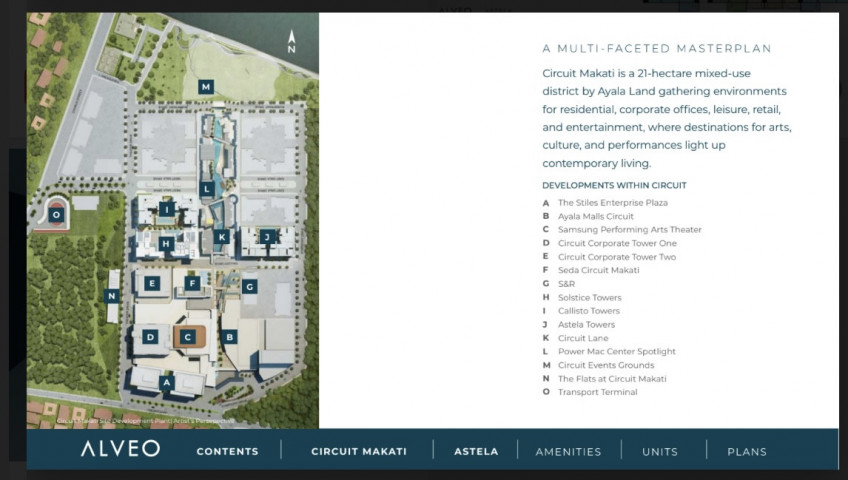The image size is (848, 480).
Task: Click the site plan caption on the map
Action: [145, 421]
